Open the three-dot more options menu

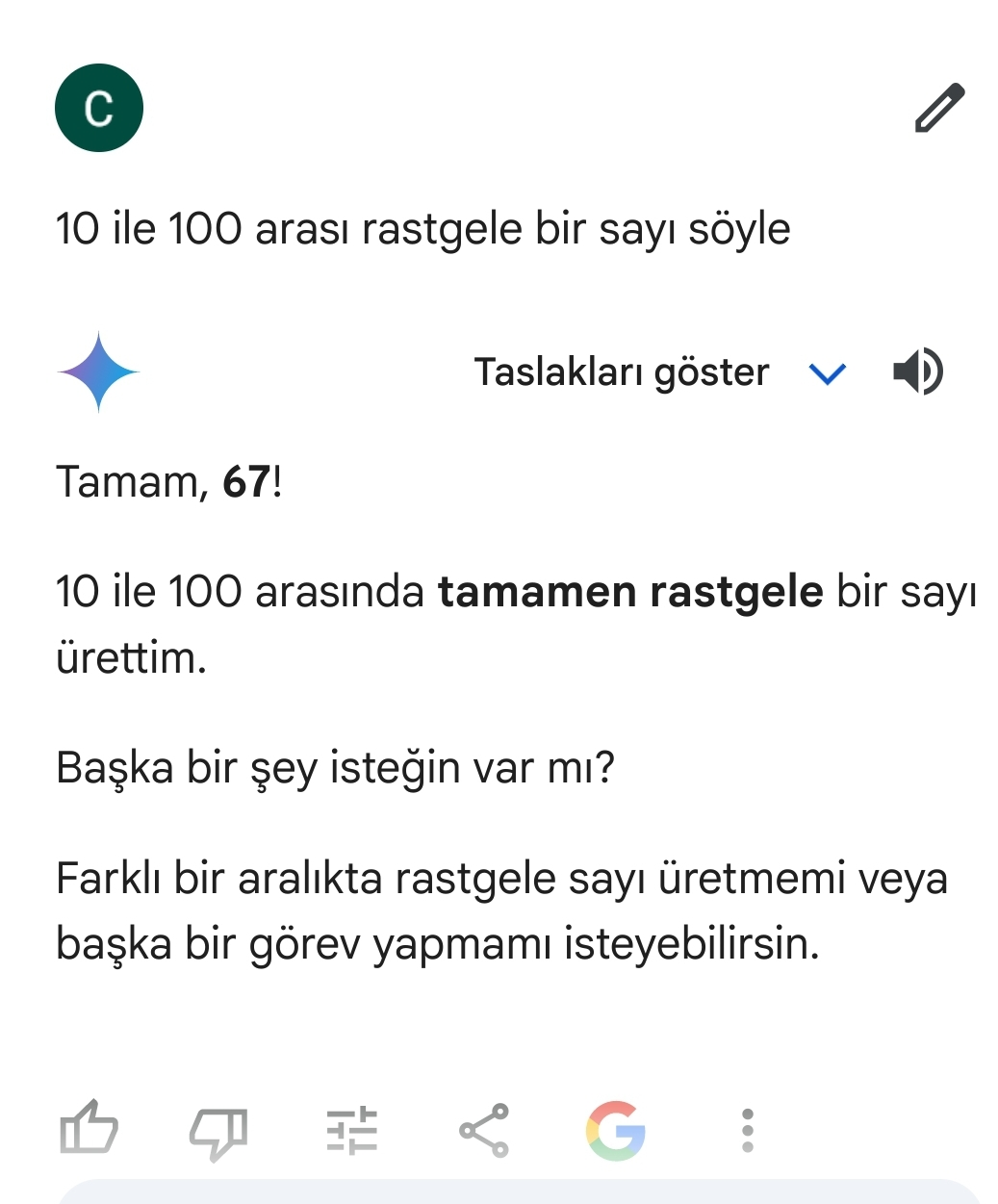pyautogui.click(x=748, y=1131)
